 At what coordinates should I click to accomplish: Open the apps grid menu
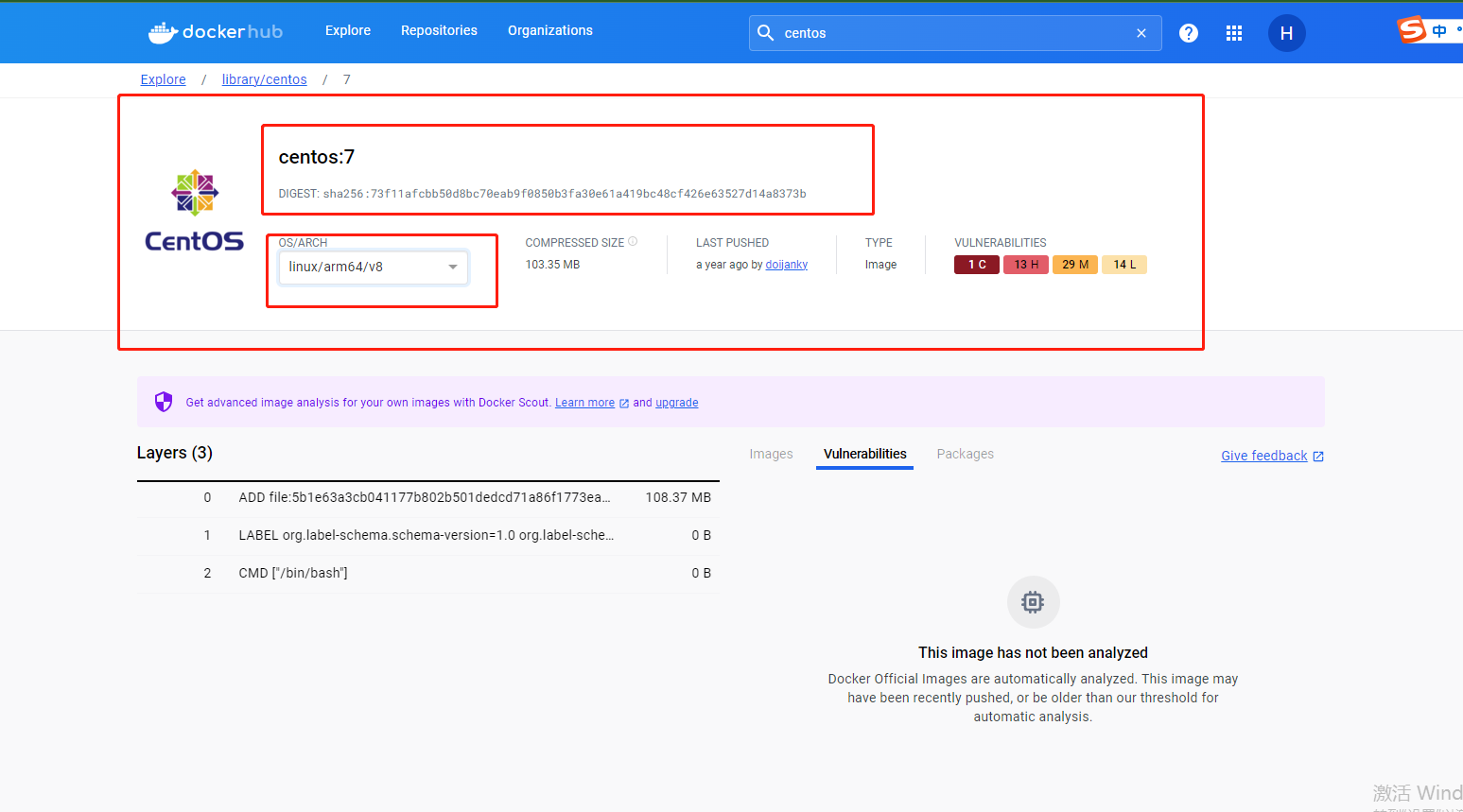pyautogui.click(x=1234, y=33)
